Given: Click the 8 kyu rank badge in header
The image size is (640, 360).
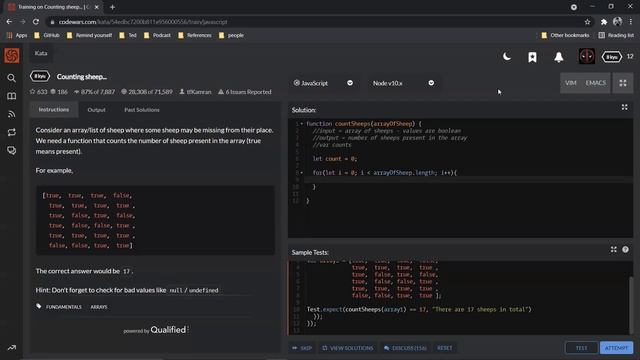Looking at the screenshot, I should [611, 57].
